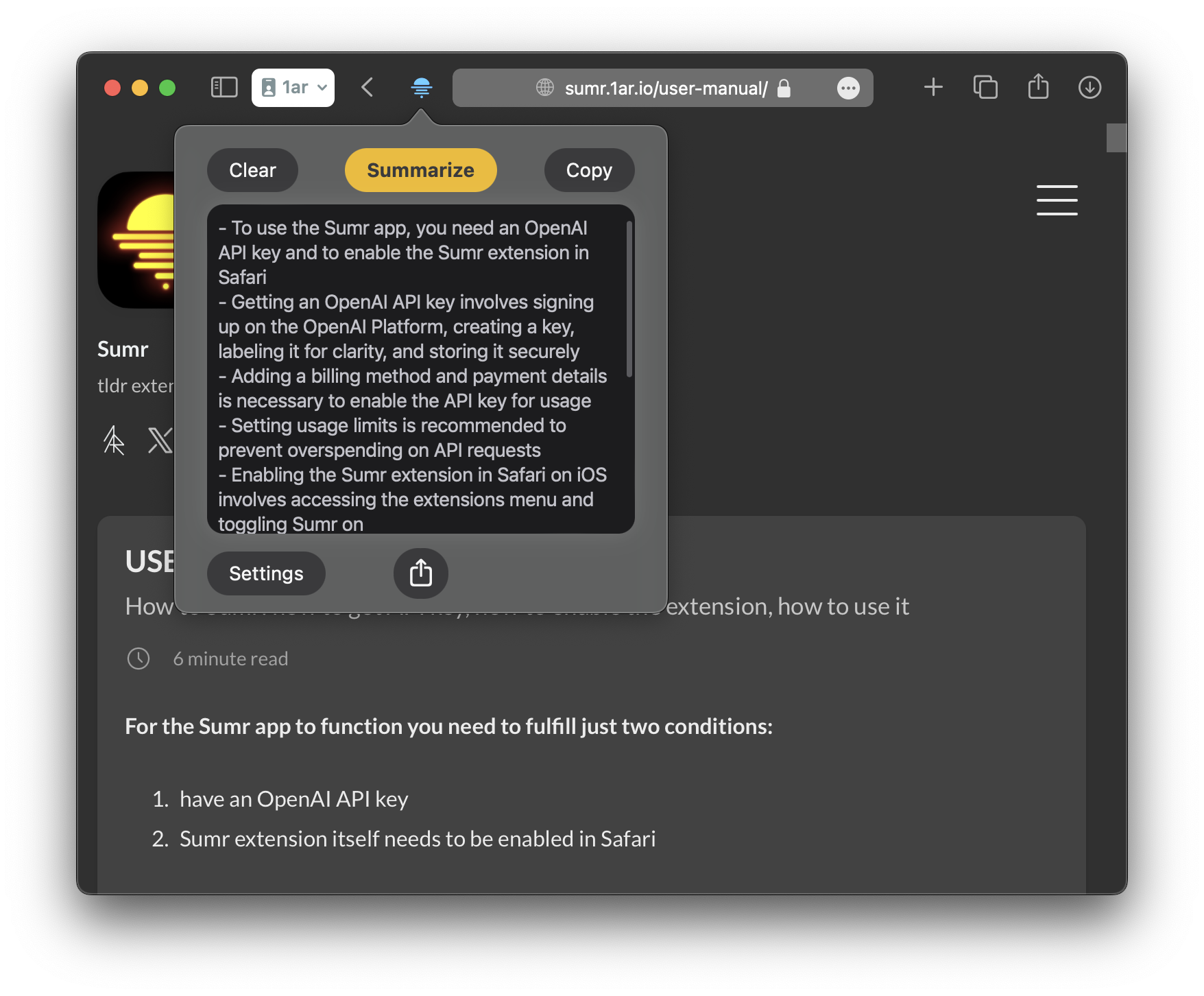The width and height of the screenshot is (1204, 996).
Task: Close the window with red button
Action: [112, 88]
